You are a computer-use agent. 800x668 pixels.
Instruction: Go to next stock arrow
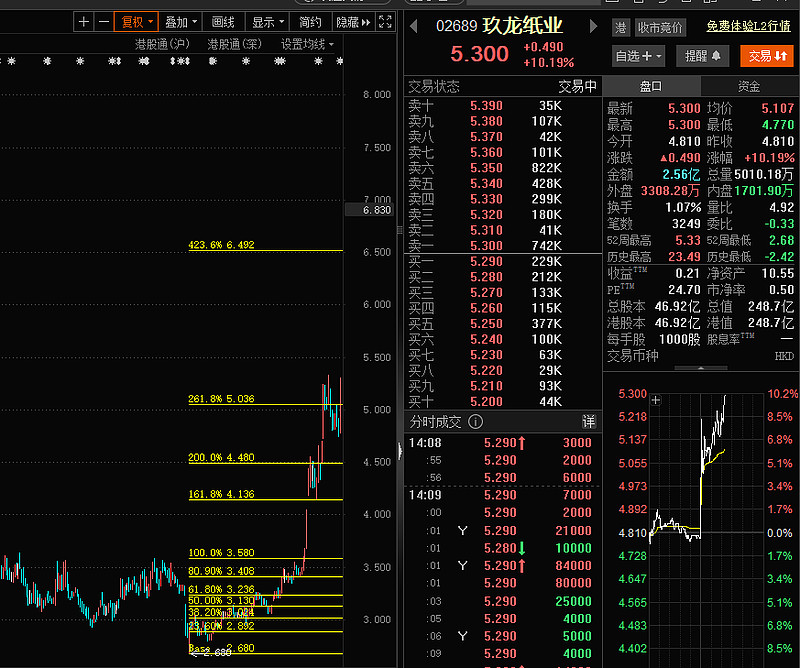tap(593, 26)
